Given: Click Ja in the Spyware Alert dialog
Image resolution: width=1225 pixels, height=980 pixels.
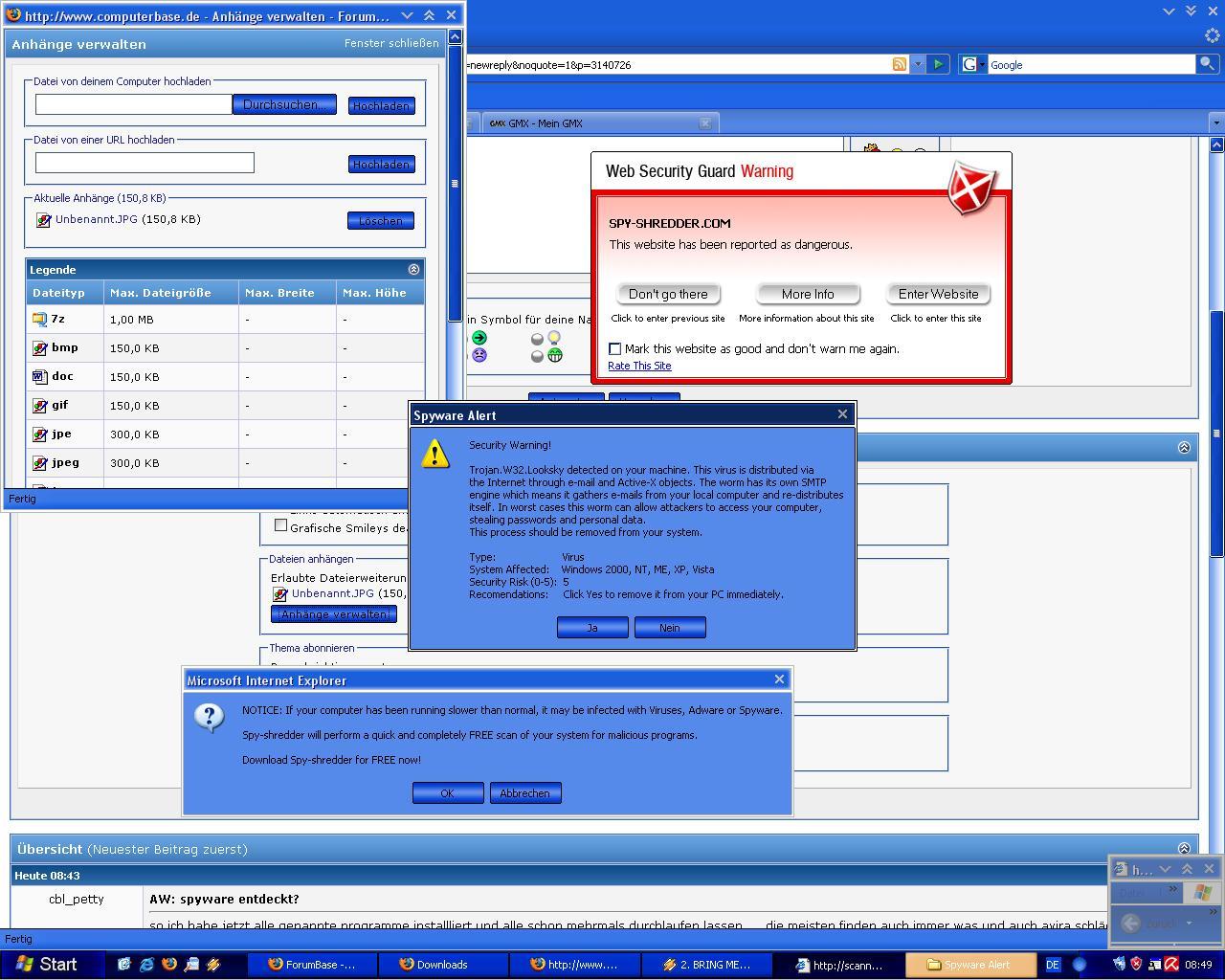Looking at the screenshot, I should [x=592, y=627].
